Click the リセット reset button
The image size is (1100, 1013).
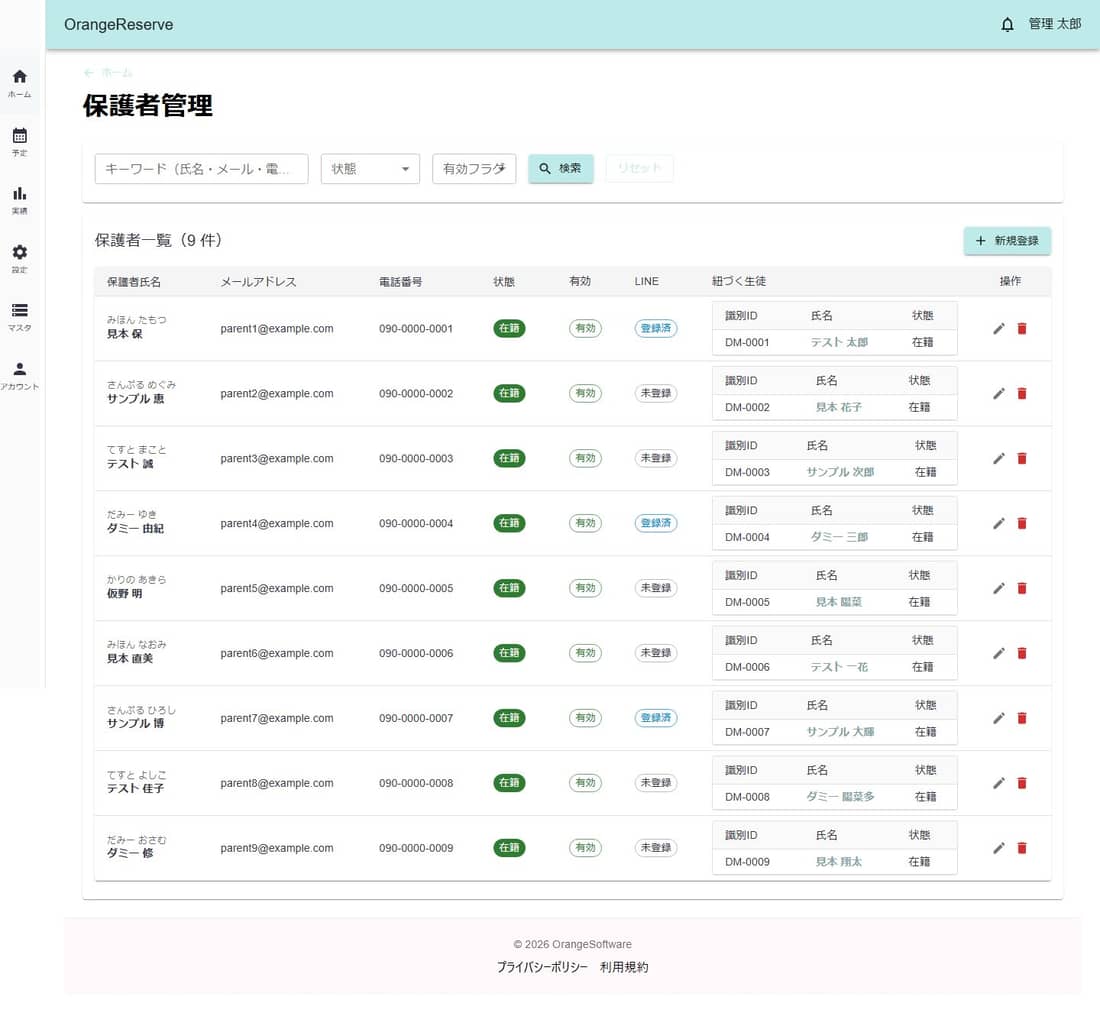[x=639, y=169]
